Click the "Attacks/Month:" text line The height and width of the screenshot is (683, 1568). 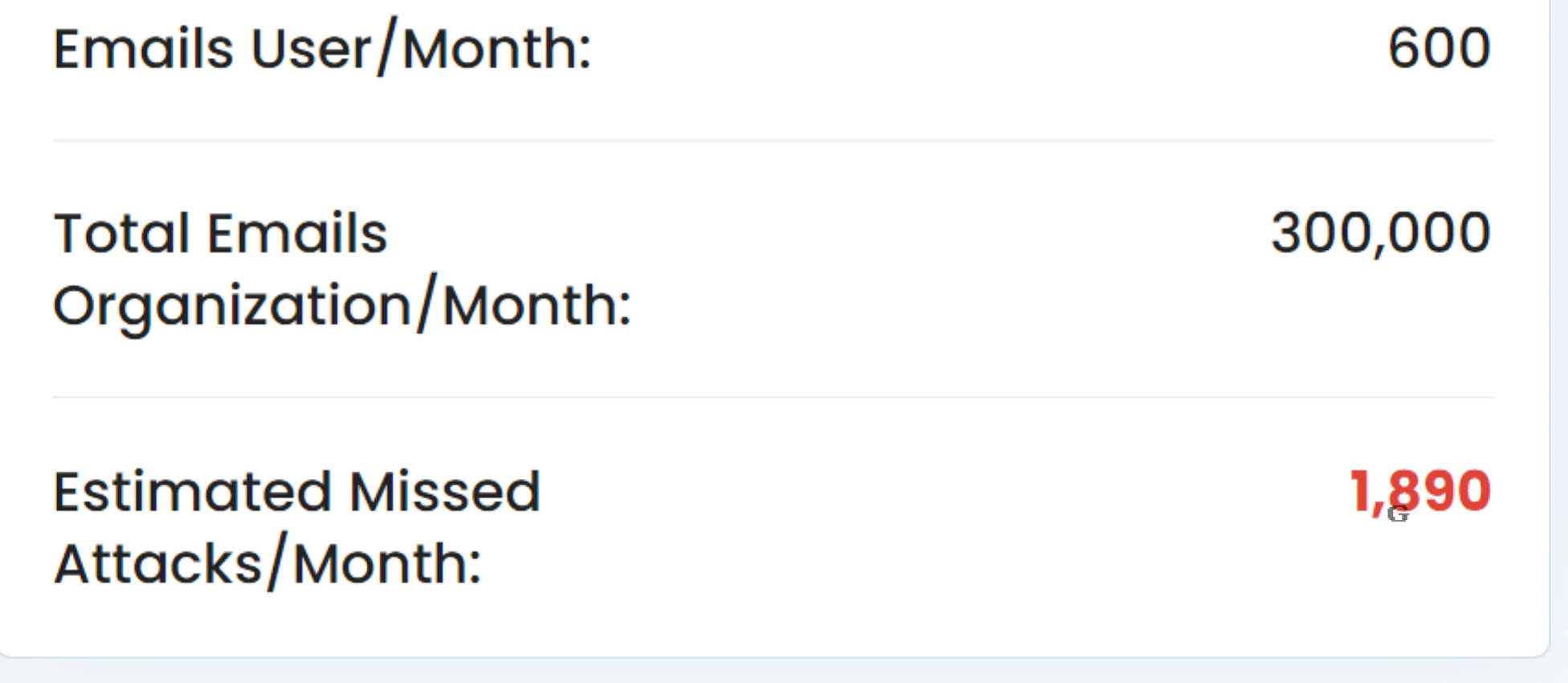point(267,563)
